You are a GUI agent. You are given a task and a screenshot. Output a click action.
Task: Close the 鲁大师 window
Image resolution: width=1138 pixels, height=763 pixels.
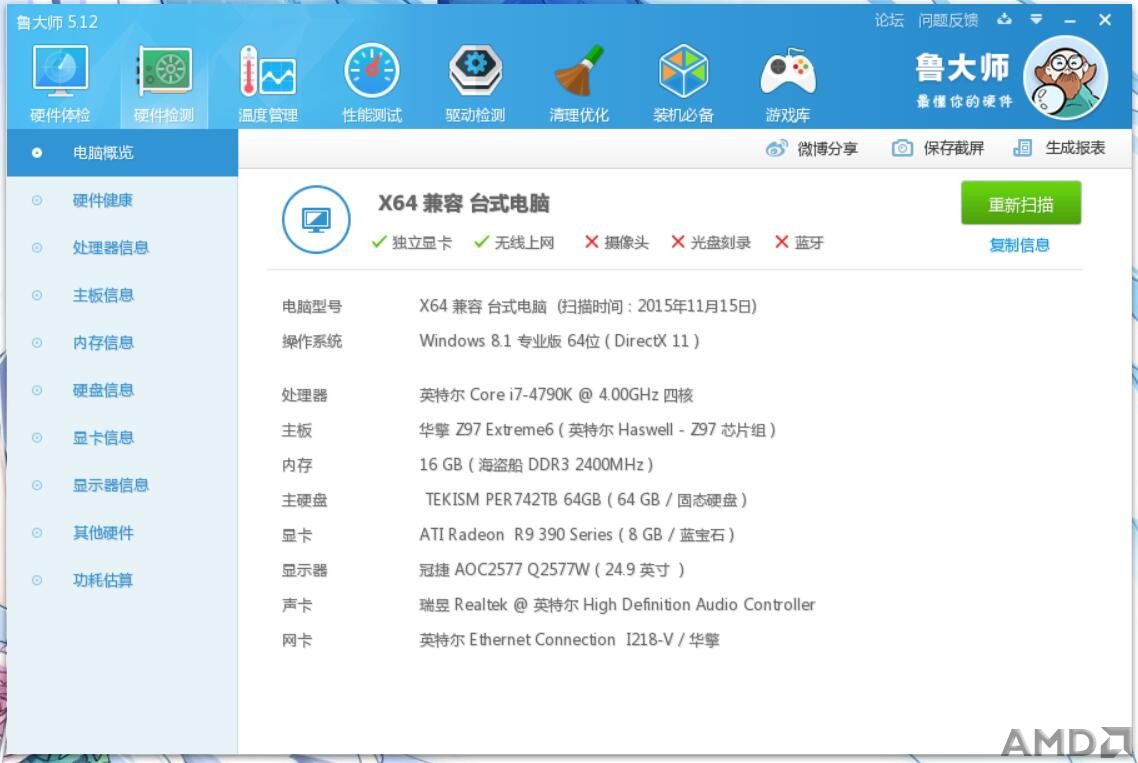[x=1105, y=20]
